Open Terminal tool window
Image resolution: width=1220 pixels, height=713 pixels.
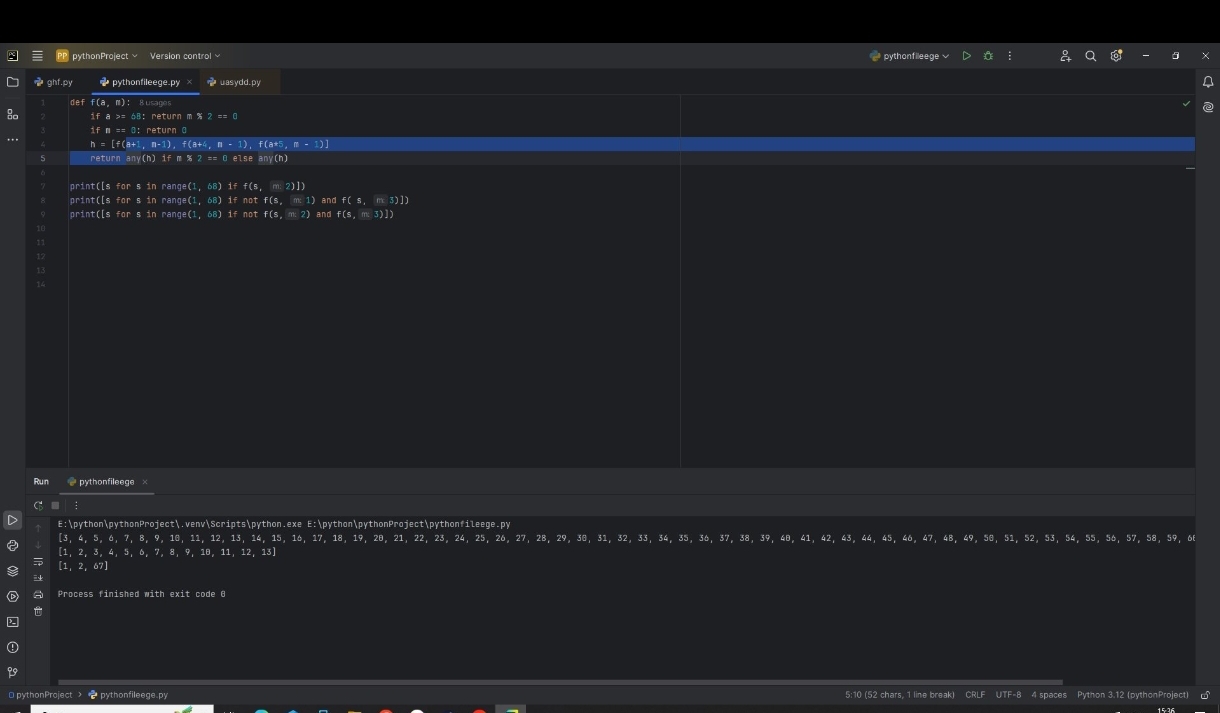click(12, 622)
